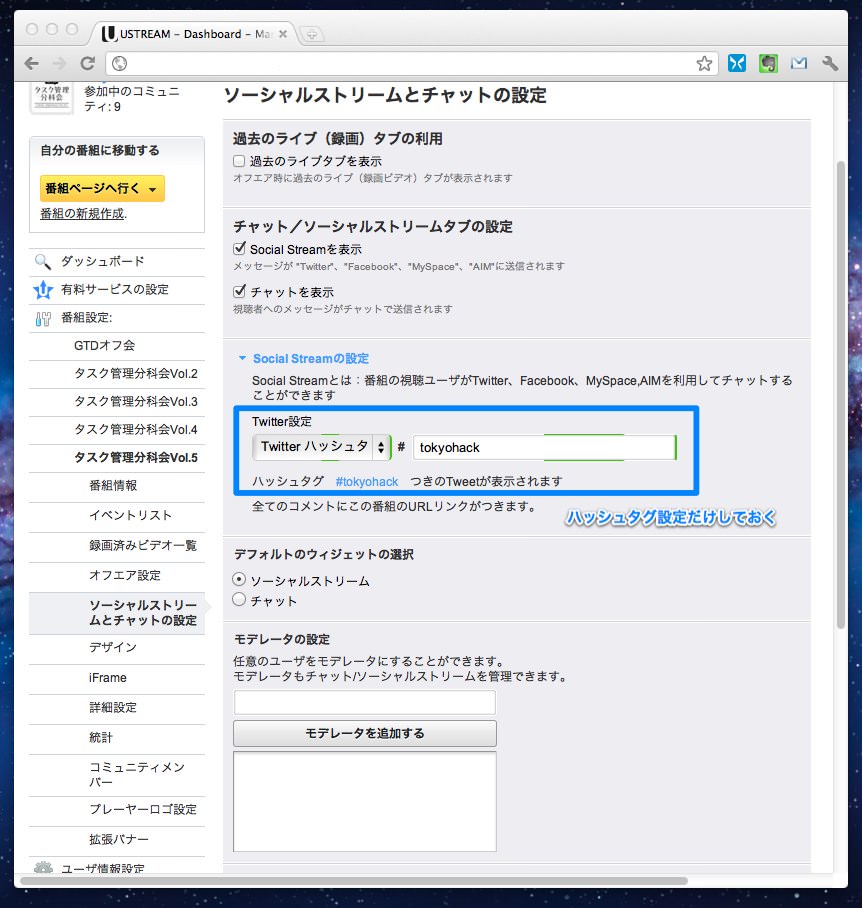Click the モデレータを追加する button

coord(365,734)
